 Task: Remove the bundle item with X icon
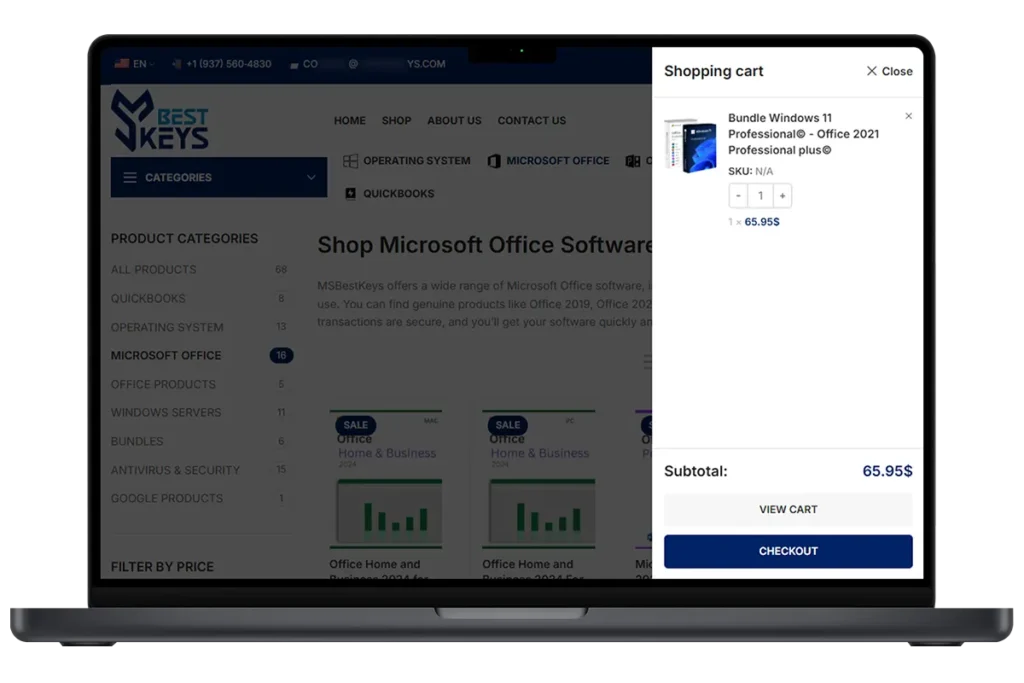click(x=908, y=116)
